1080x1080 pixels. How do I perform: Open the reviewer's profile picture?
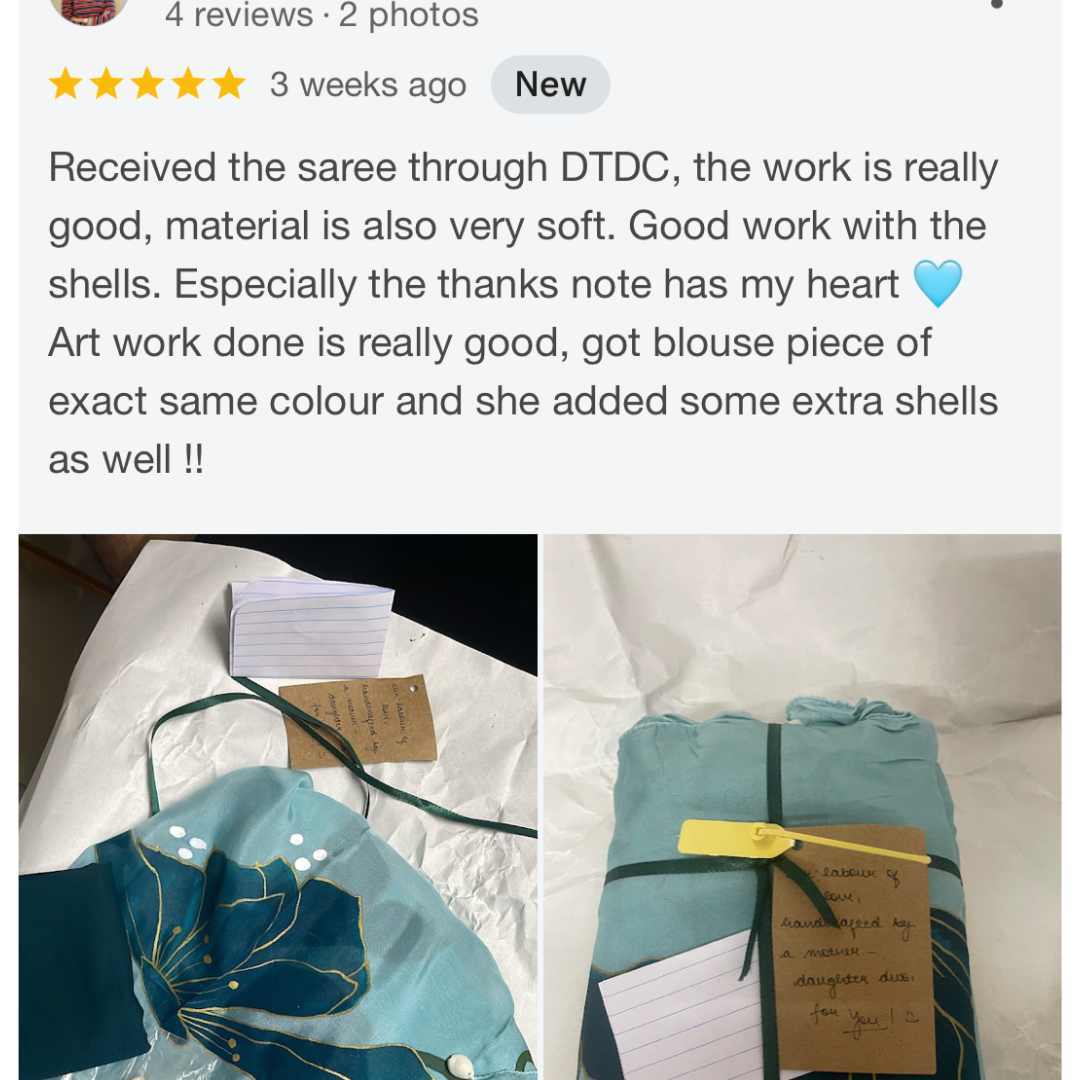(89, 10)
